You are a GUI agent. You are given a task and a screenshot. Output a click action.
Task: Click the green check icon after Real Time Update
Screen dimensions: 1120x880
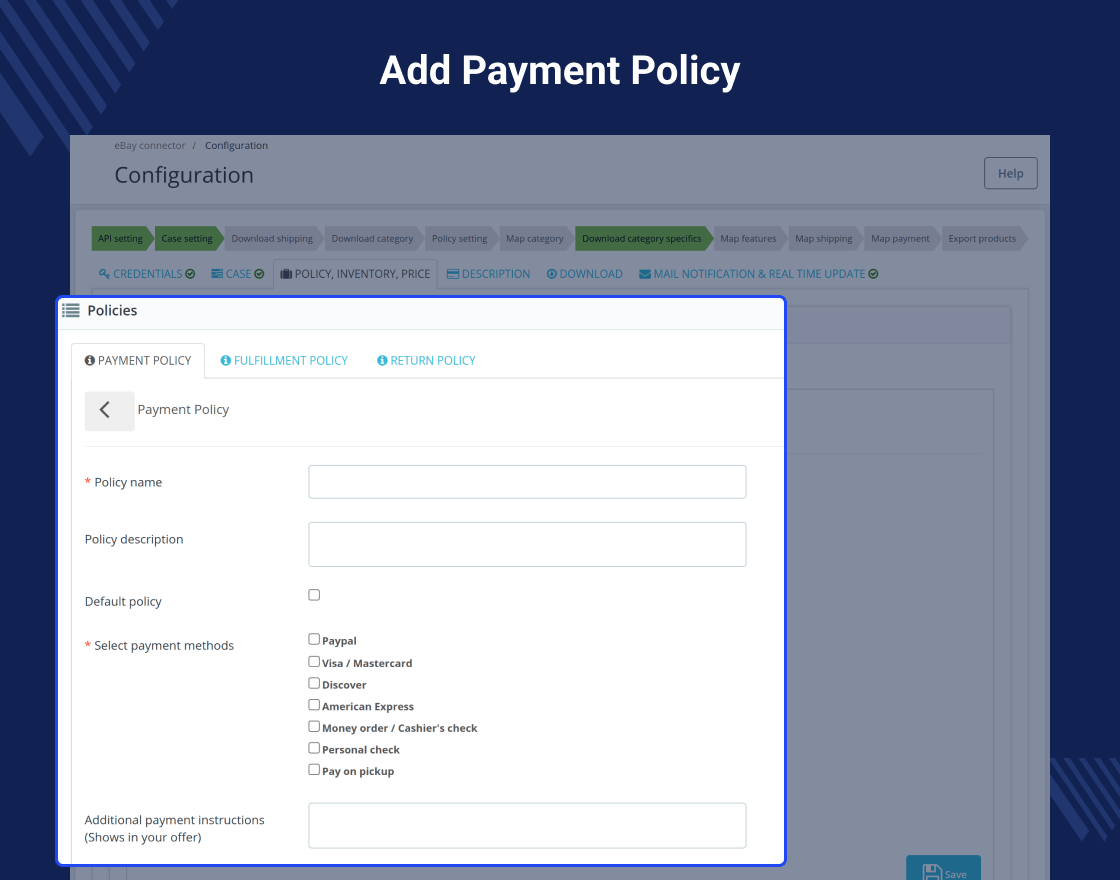(873, 274)
